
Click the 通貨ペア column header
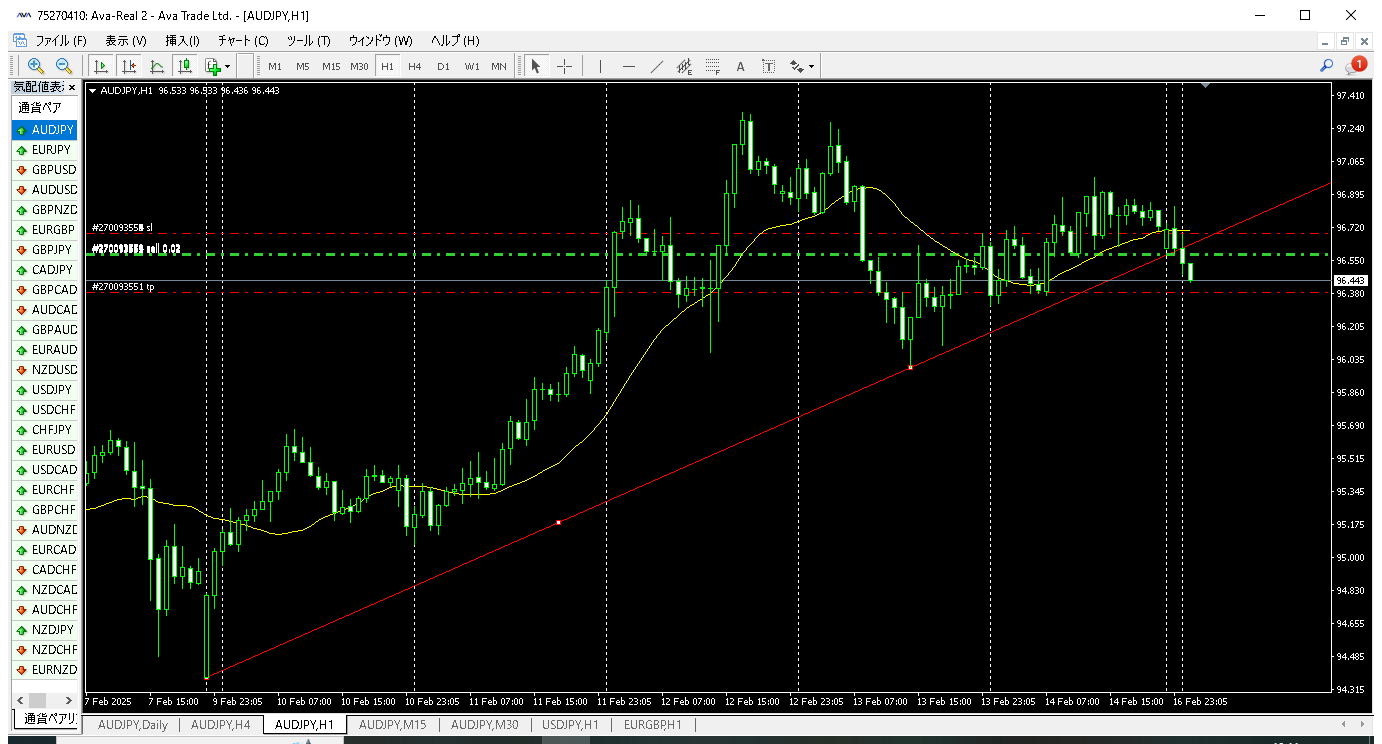click(x=44, y=108)
